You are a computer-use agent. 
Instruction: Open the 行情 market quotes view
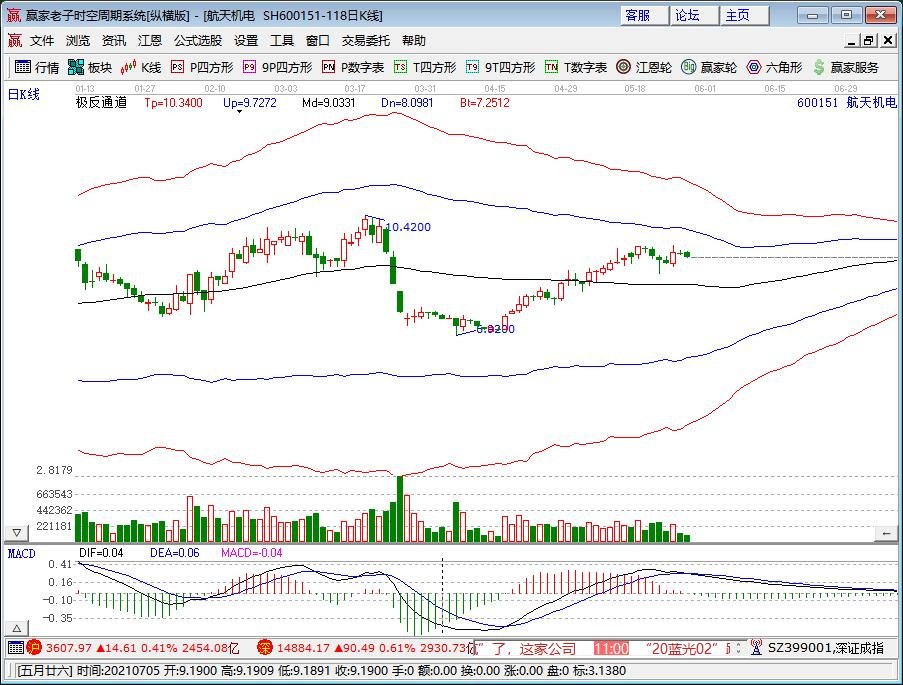point(37,67)
